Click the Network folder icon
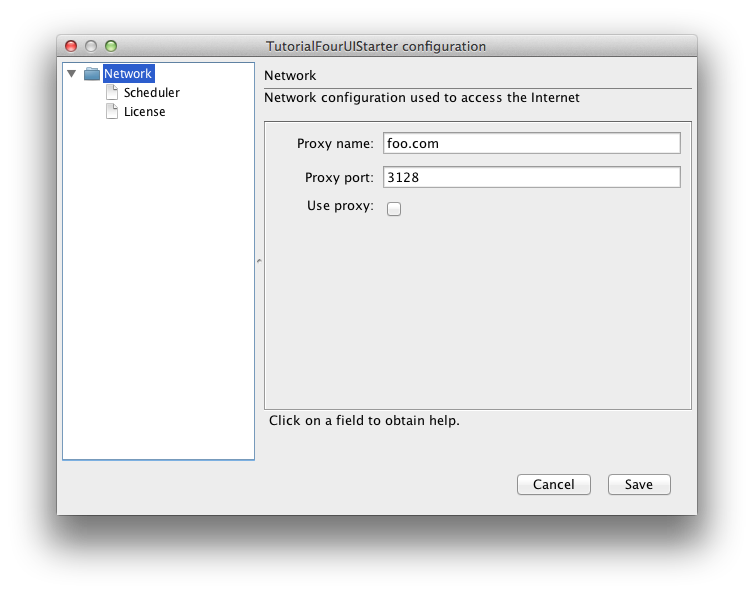Viewport: 754px width, 594px height. point(91,74)
